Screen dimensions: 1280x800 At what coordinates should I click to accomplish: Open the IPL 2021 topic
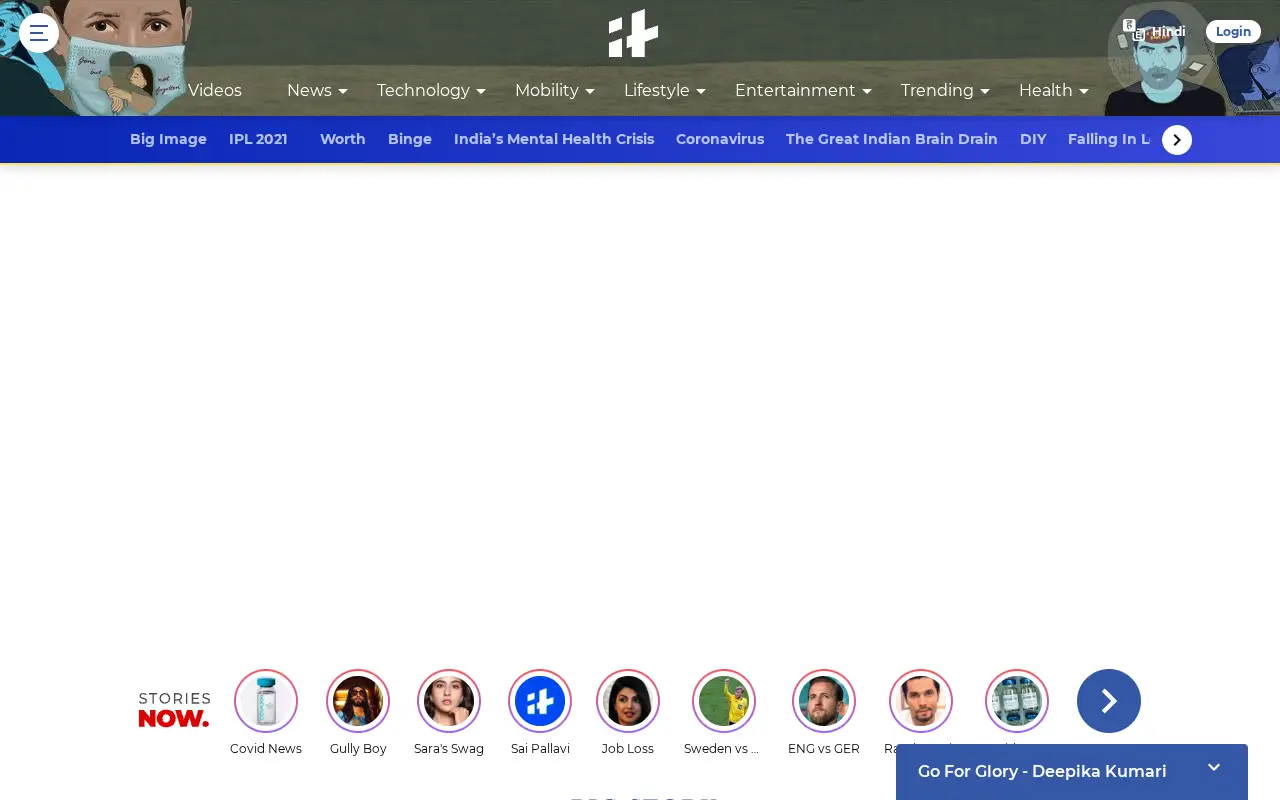258,139
